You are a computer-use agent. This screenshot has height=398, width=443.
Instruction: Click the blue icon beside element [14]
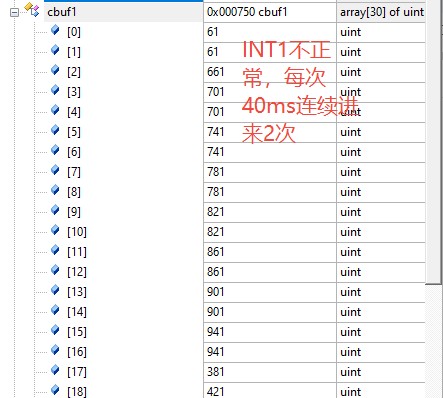click(x=55, y=310)
